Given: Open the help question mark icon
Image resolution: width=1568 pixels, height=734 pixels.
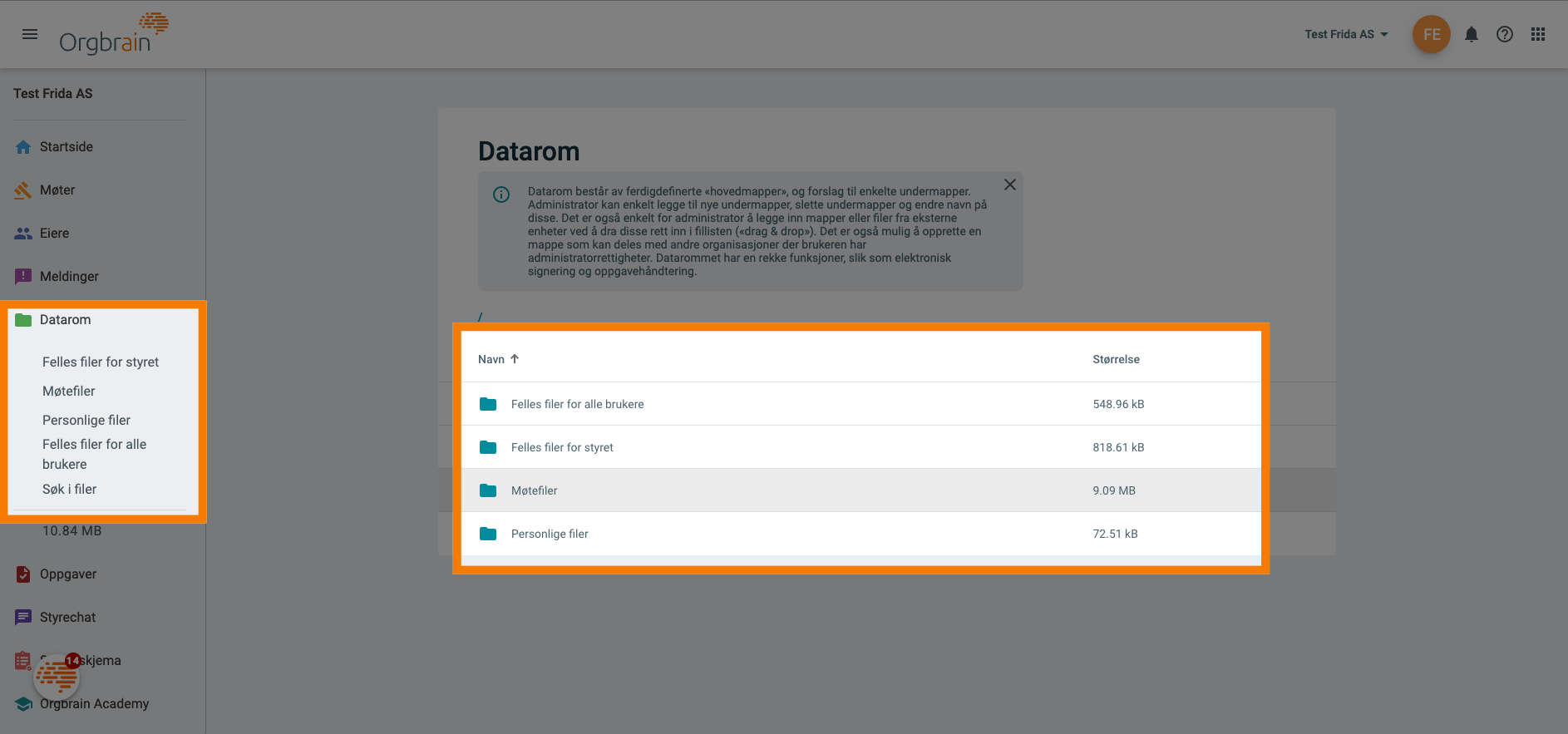Looking at the screenshot, I should 1505,34.
